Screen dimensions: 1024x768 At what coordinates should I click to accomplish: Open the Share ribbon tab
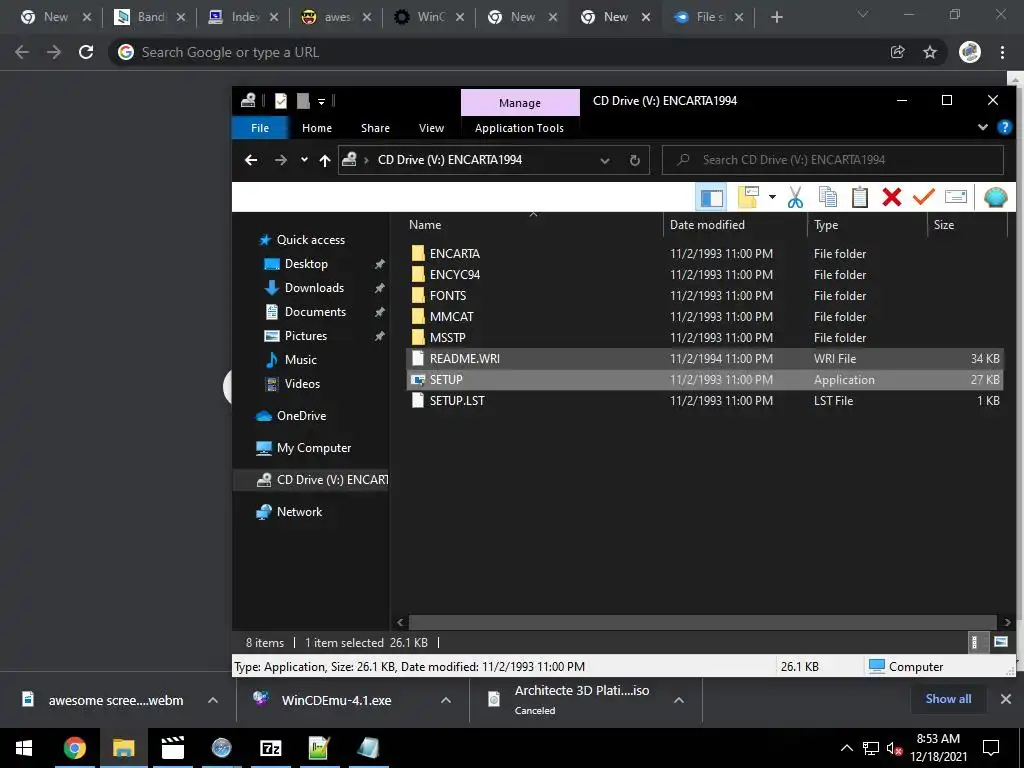(376, 128)
